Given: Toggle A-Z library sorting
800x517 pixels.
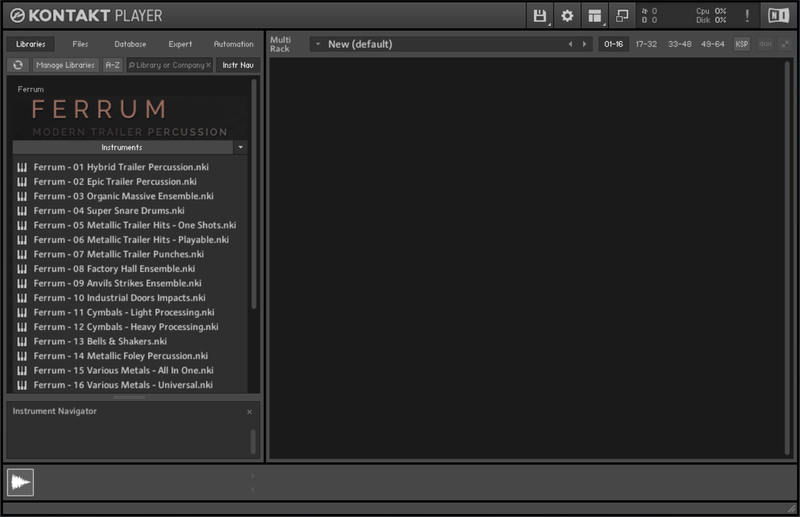Looking at the screenshot, I should pyautogui.click(x=113, y=65).
